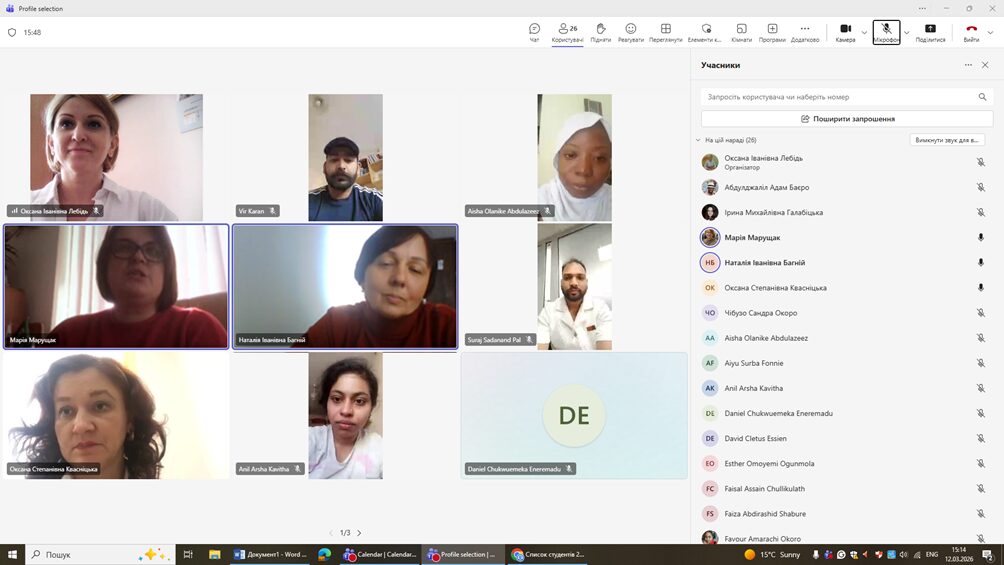Click the red Вийти (Leave) phone icon
Viewport: 1004px width, 565px height.
pos(971,29)
